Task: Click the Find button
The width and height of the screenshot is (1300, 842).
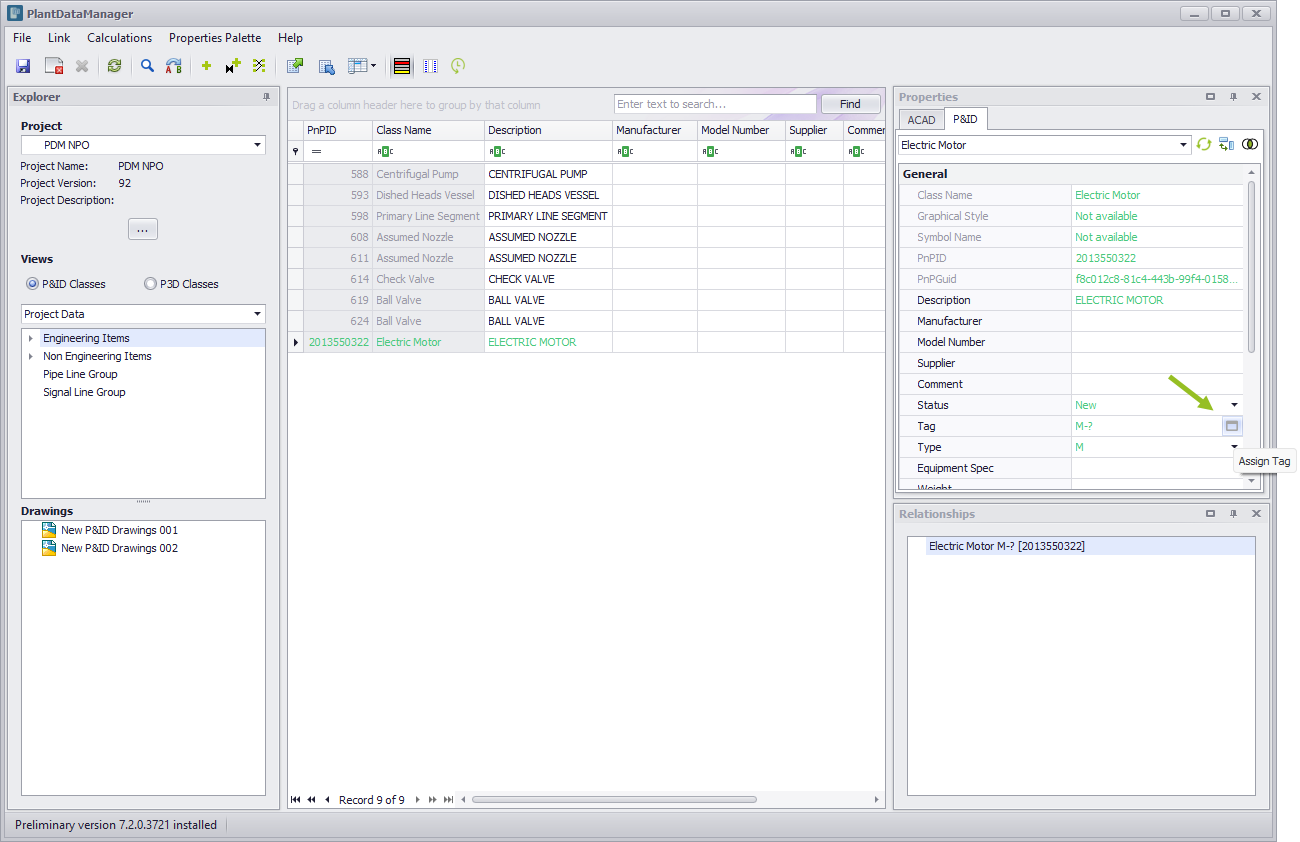Action: pyautogui.click(x=850, y=104)
